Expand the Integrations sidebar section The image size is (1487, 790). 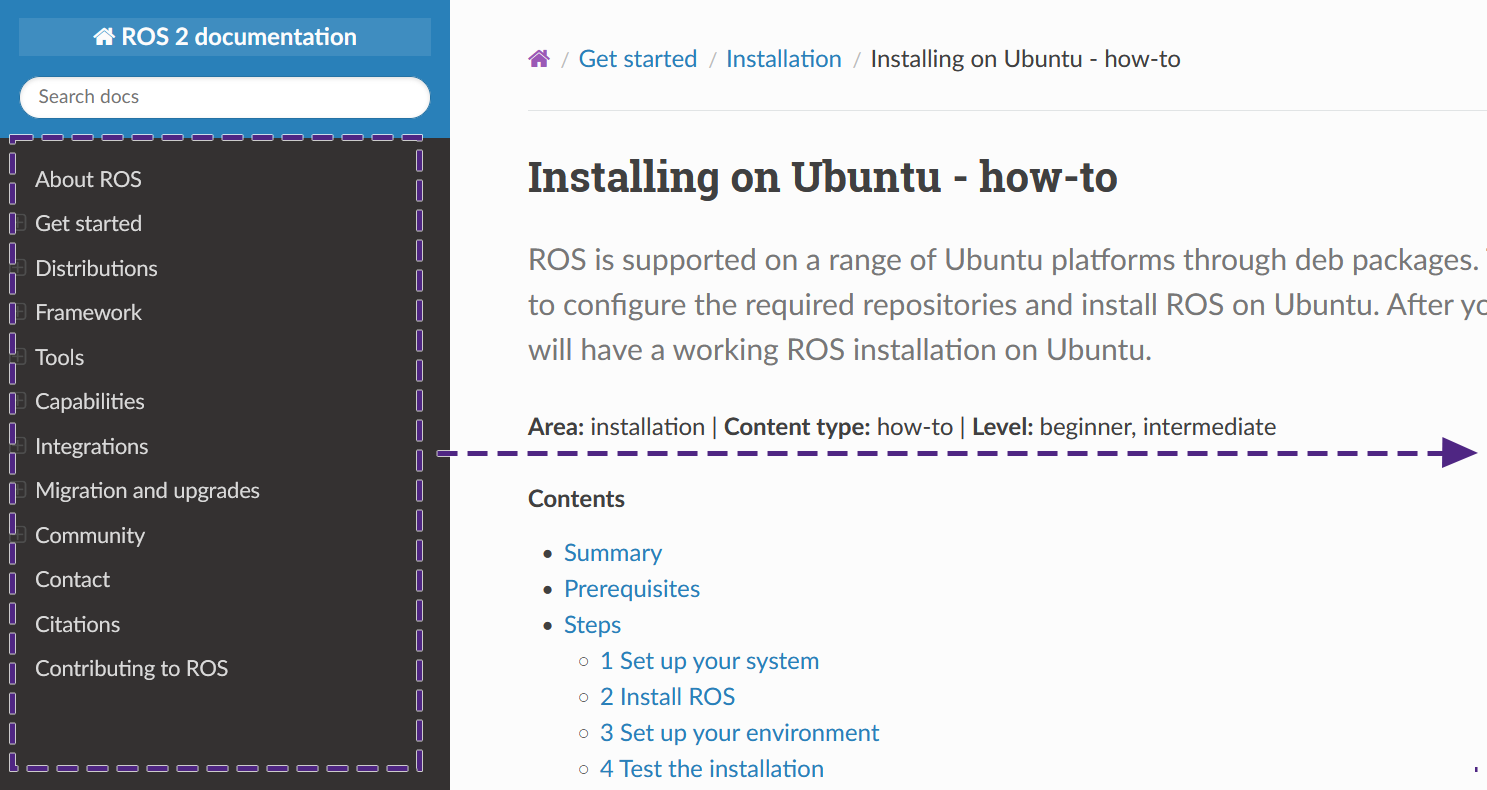[x=19, y=446]
